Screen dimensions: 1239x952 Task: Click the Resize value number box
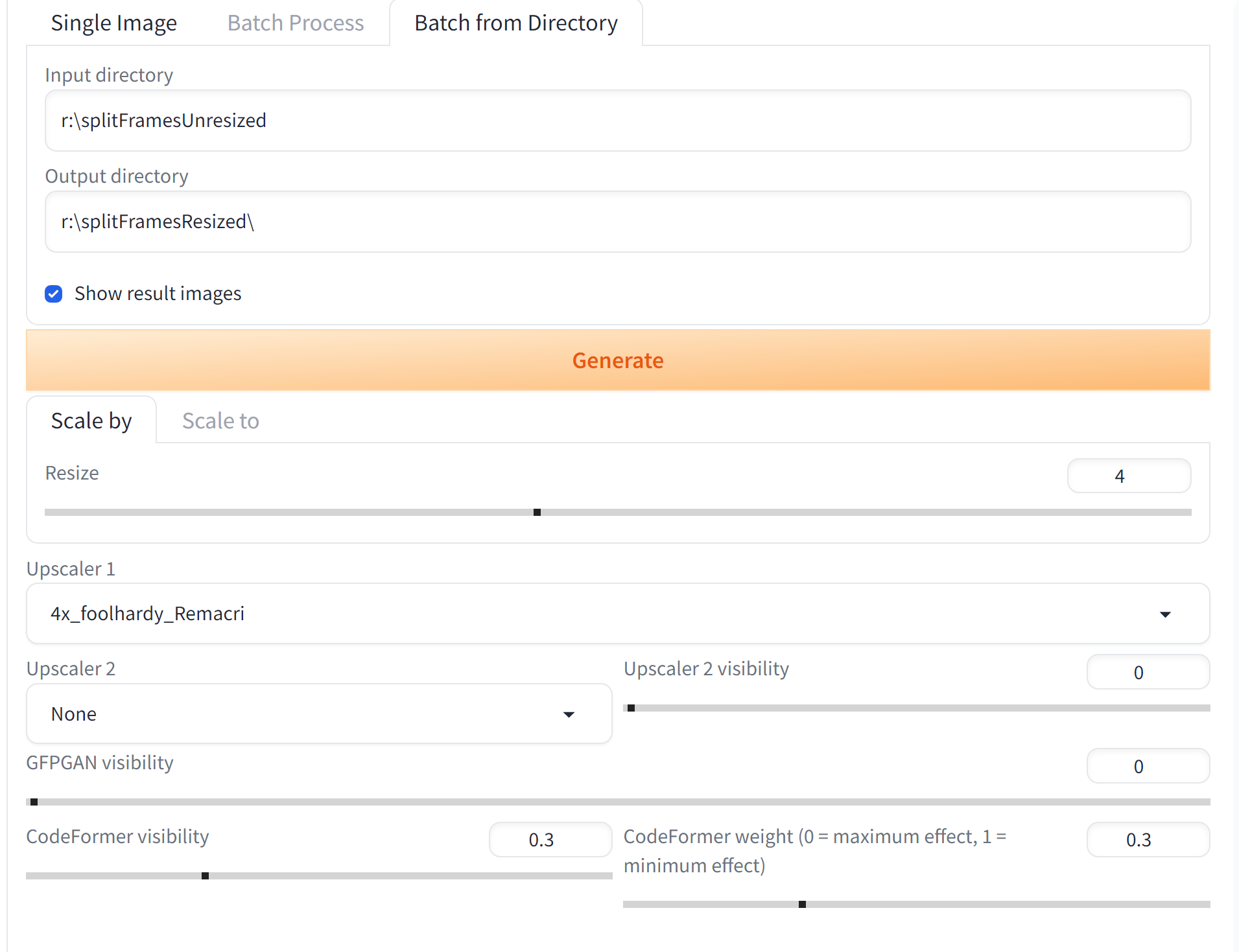pyautogui.click(x=1129, y=476)
